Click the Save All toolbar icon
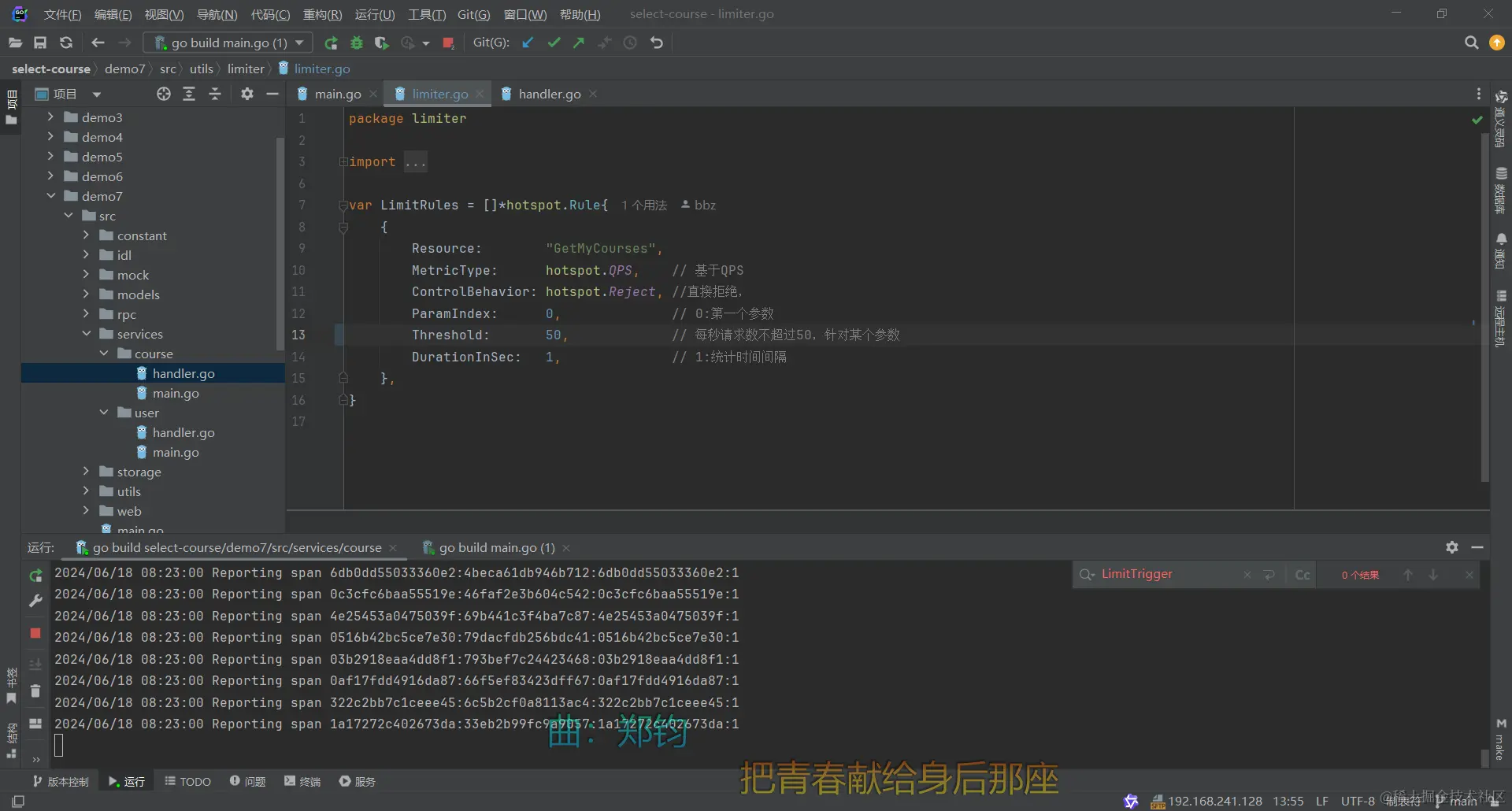 (x=40, y=43)
